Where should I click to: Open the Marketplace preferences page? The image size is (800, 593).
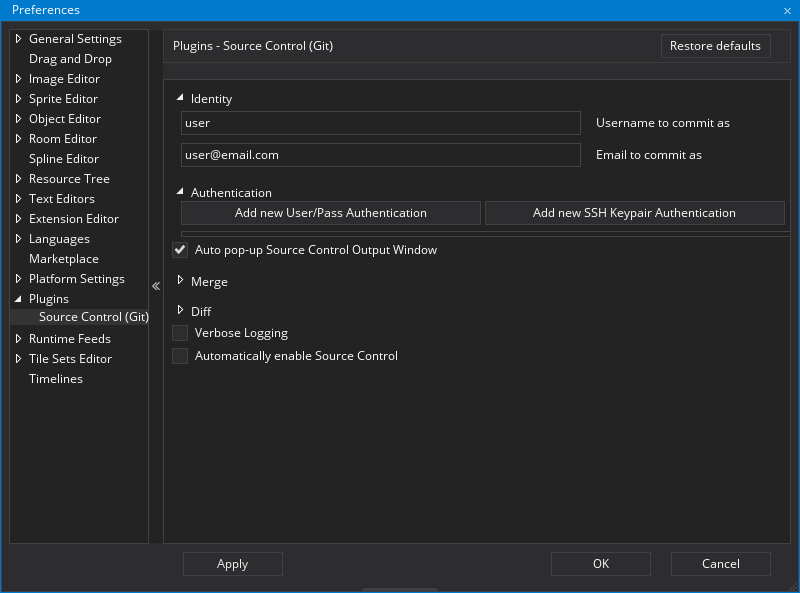(63, 259)
